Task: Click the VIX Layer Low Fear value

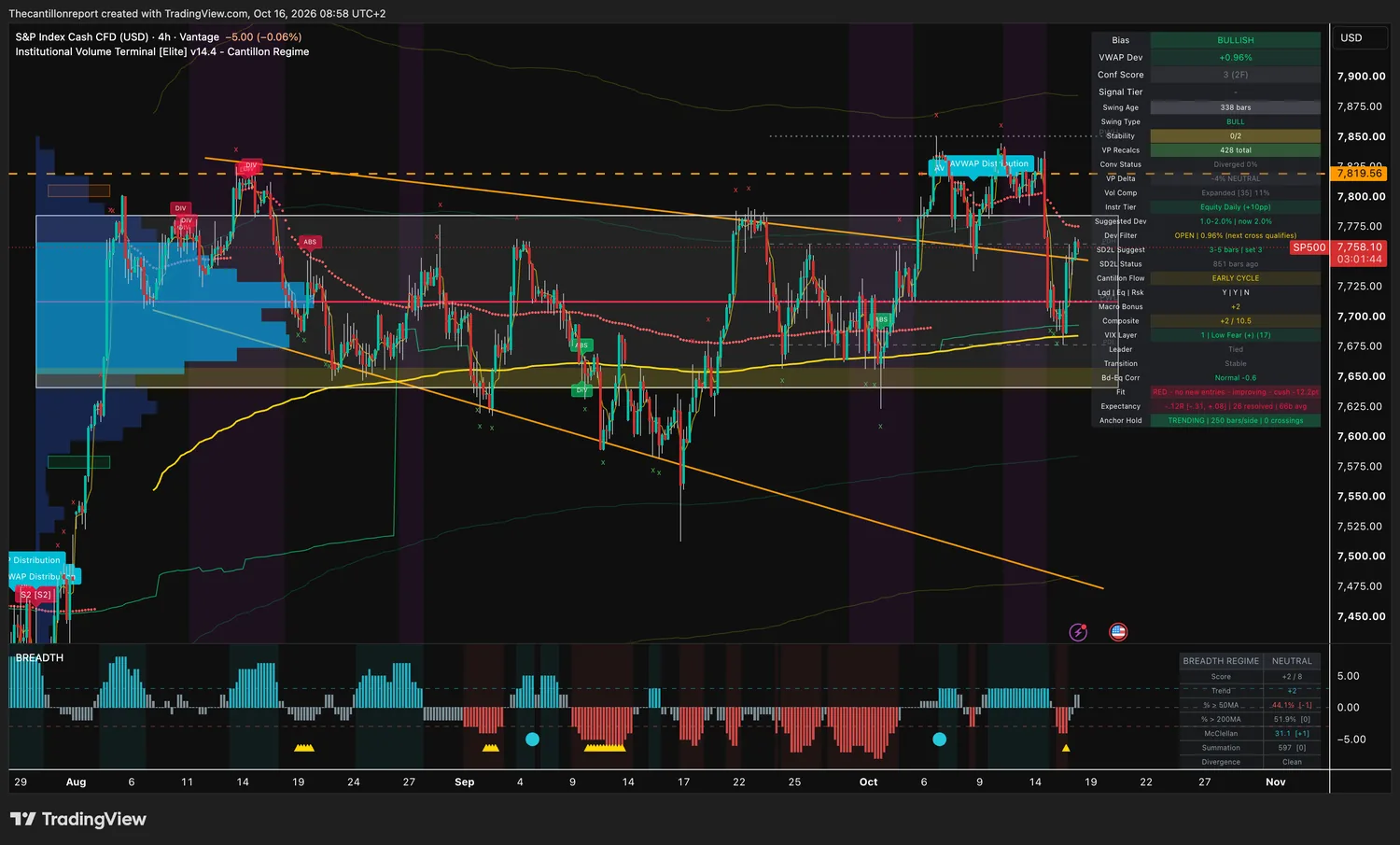Action: click(1235, 335)
